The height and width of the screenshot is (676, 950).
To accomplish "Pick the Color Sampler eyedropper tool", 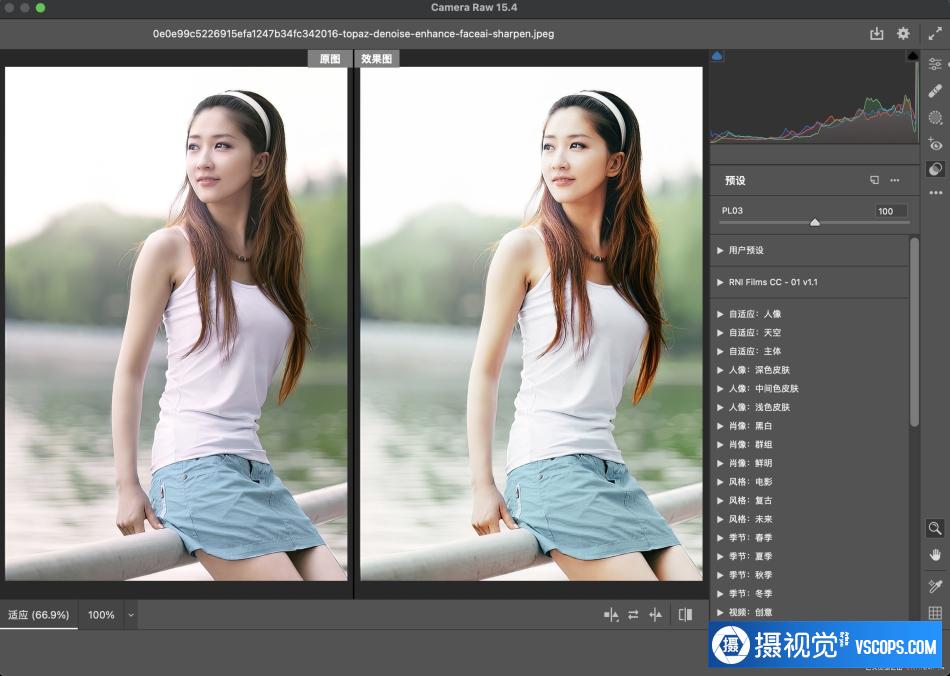I will point(935,585).
